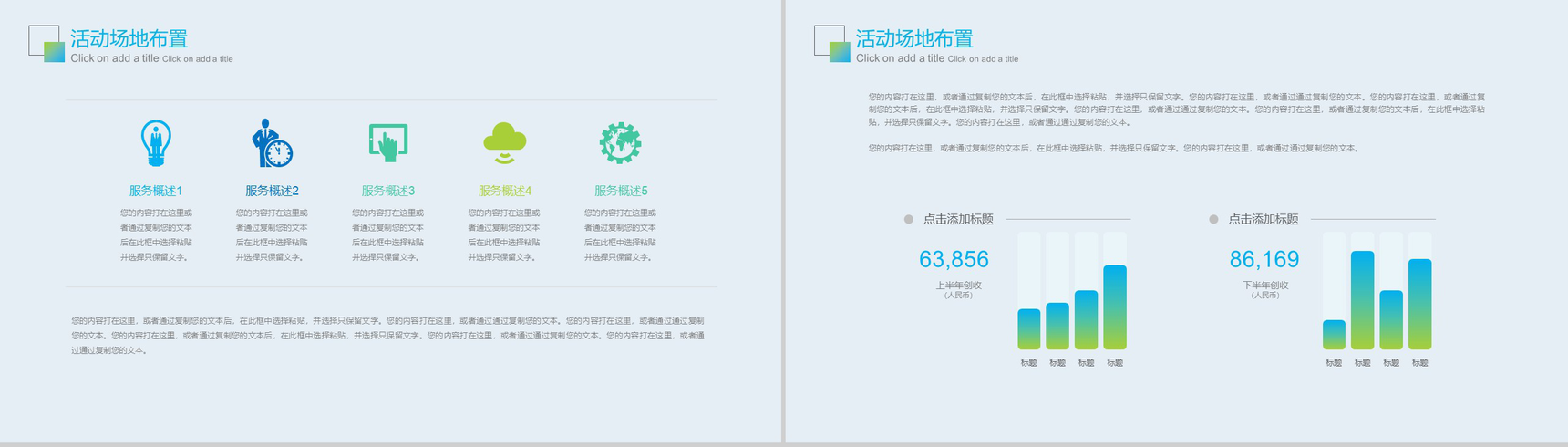Image resolution: width=1568 pixels, height=447 pixels.
Task: Click the gray bullet dot beside the 86,169 chart heading
Action: (x=1213, y=219)
